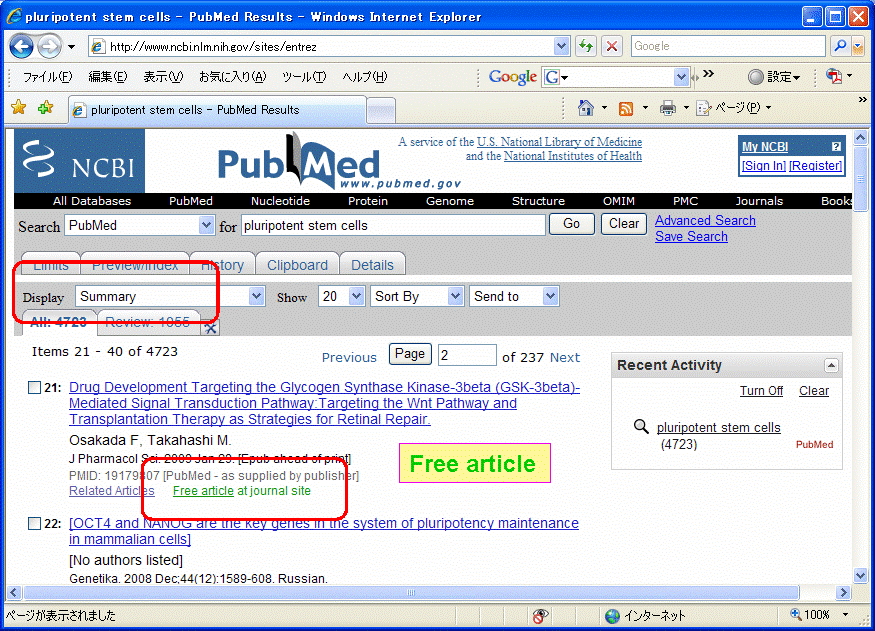Click the Go search button

point(571,224)
